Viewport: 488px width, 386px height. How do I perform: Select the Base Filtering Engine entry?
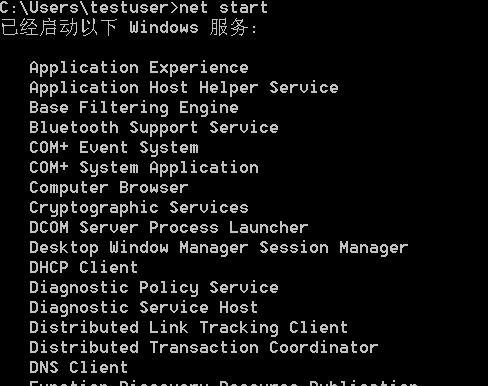click(134, 108)
